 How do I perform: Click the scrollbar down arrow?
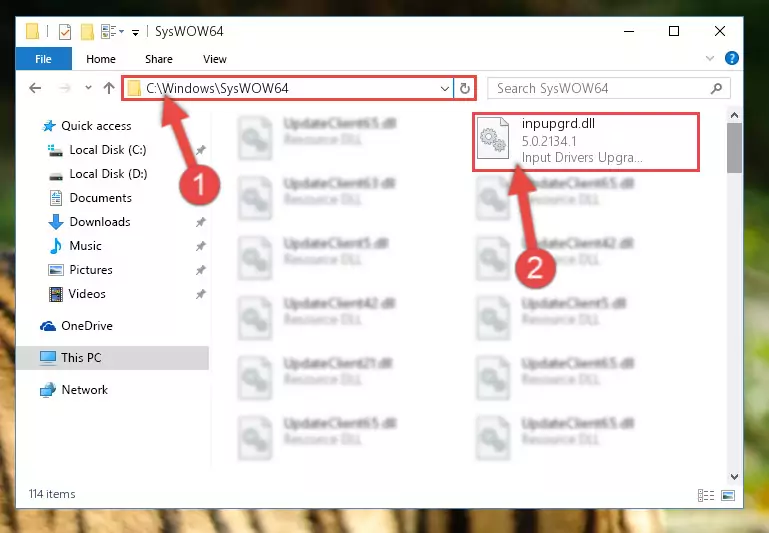[x=734, y=477]
